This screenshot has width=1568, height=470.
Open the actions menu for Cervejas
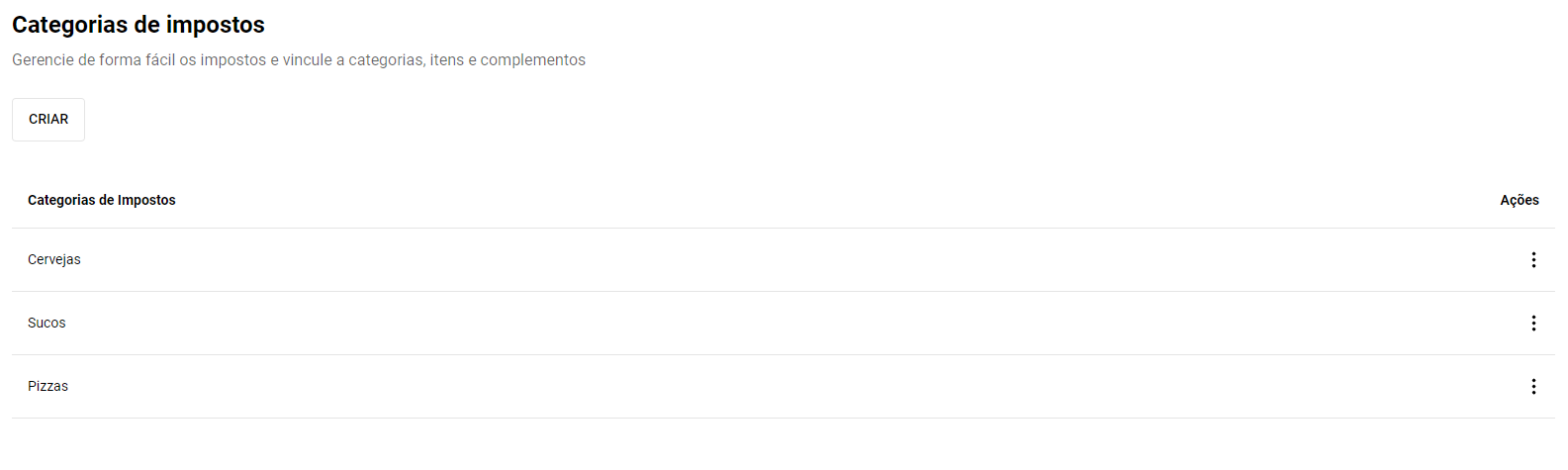point(1533,260)
